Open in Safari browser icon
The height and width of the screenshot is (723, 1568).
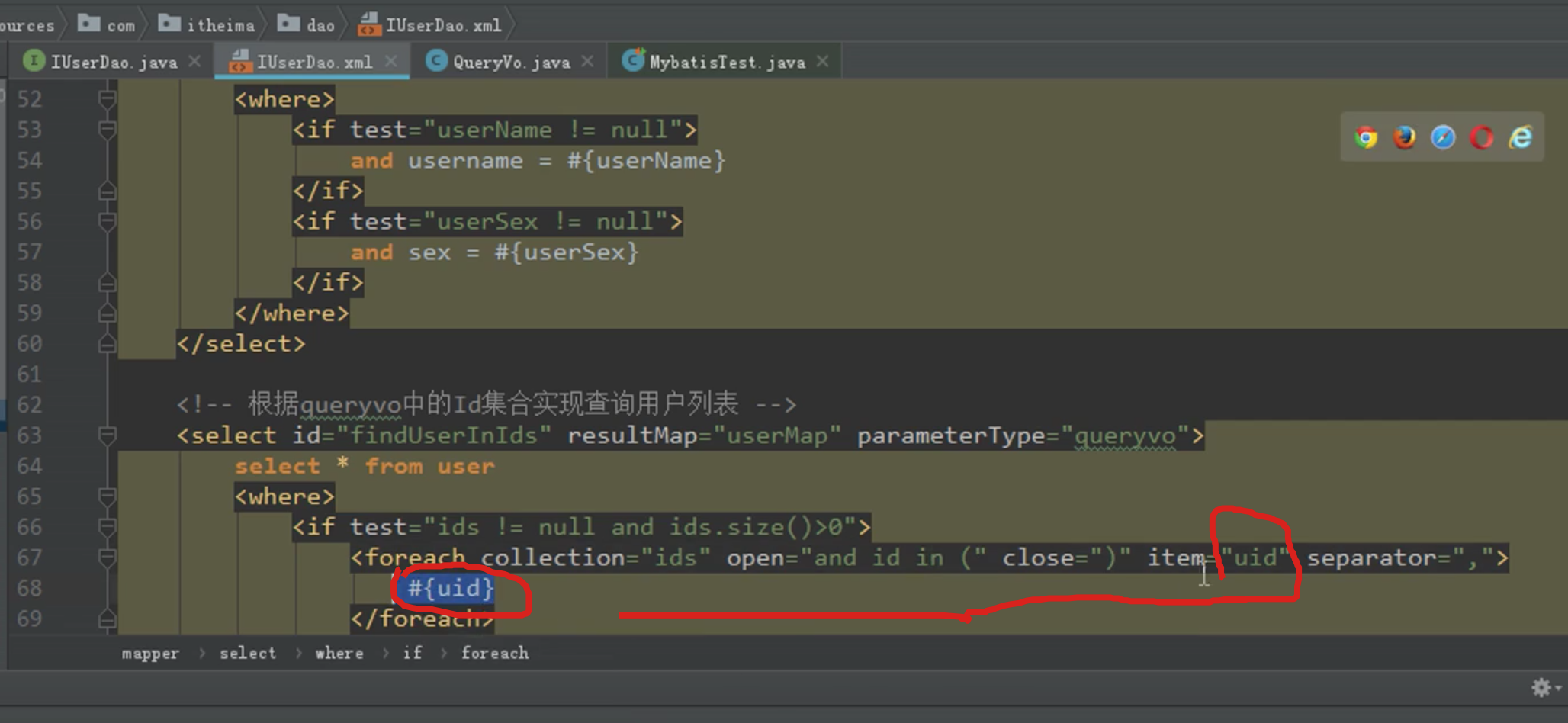(x=1443, y=137)
